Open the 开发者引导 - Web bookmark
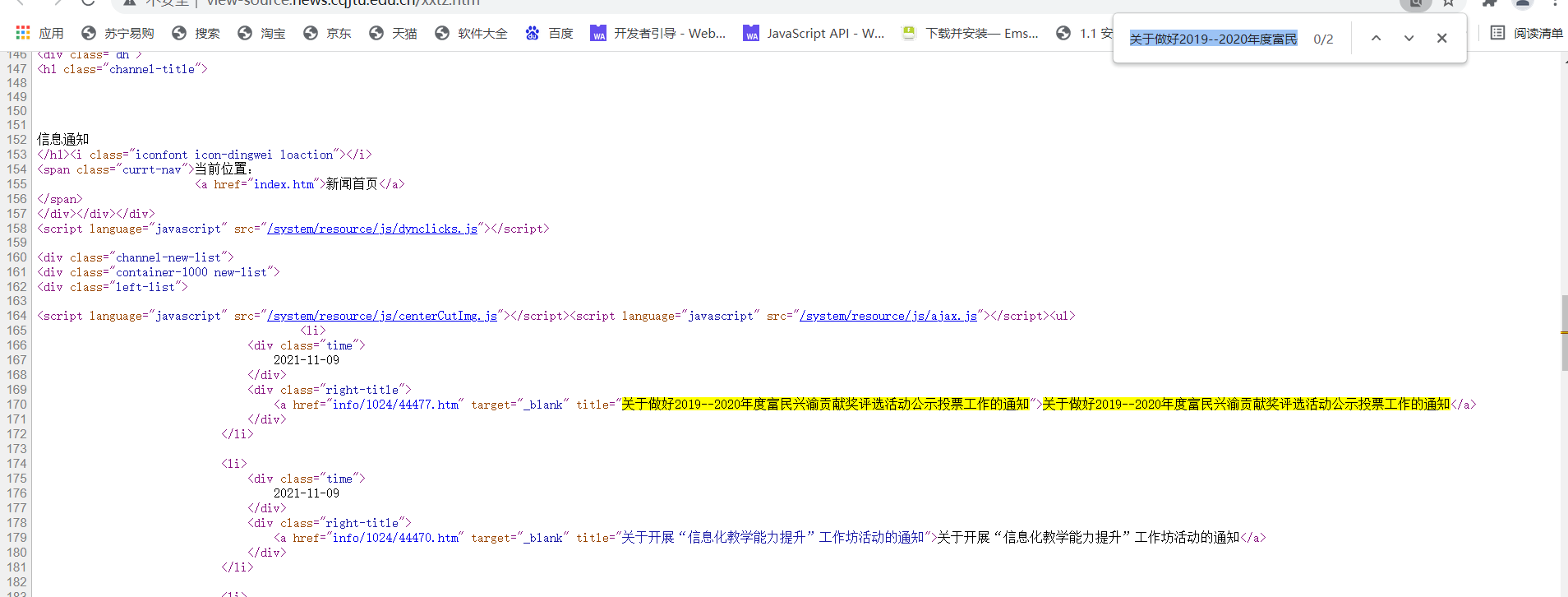This screenshot has height=597, width=1568. (658, 33)
